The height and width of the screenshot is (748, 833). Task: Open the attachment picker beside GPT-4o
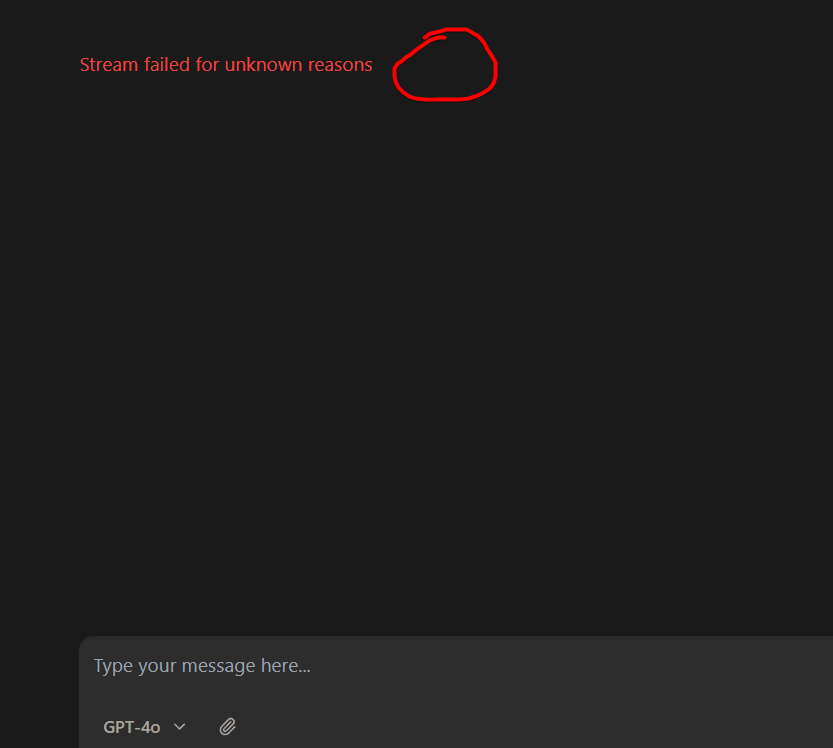click(227, 726)
